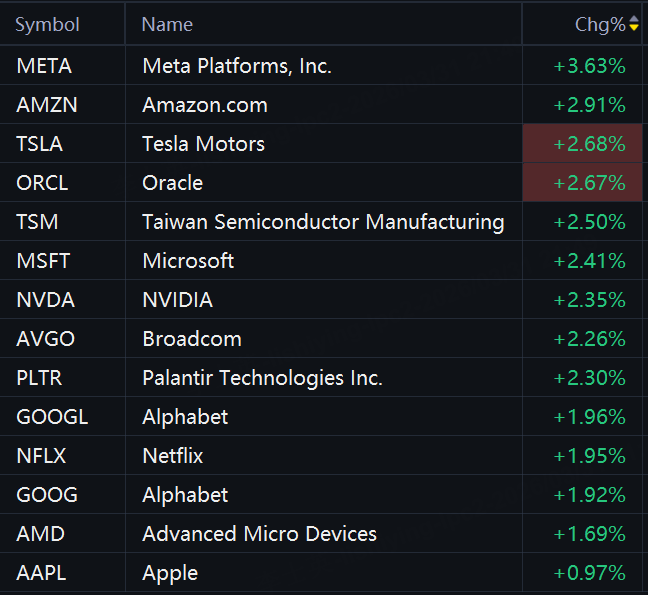Click Meta's +3.63% change value
This screenshot has height=595, width=648.
589,66
